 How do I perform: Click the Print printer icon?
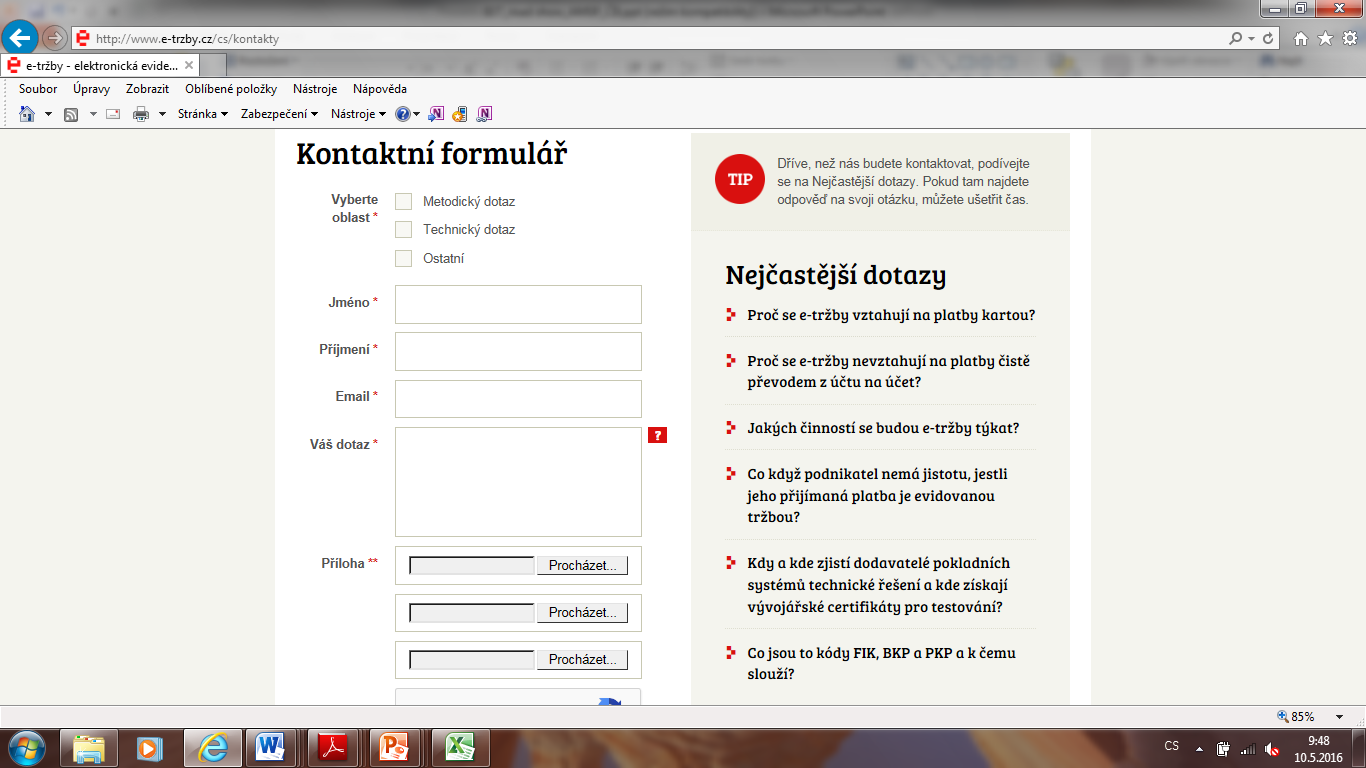[140, 114]
